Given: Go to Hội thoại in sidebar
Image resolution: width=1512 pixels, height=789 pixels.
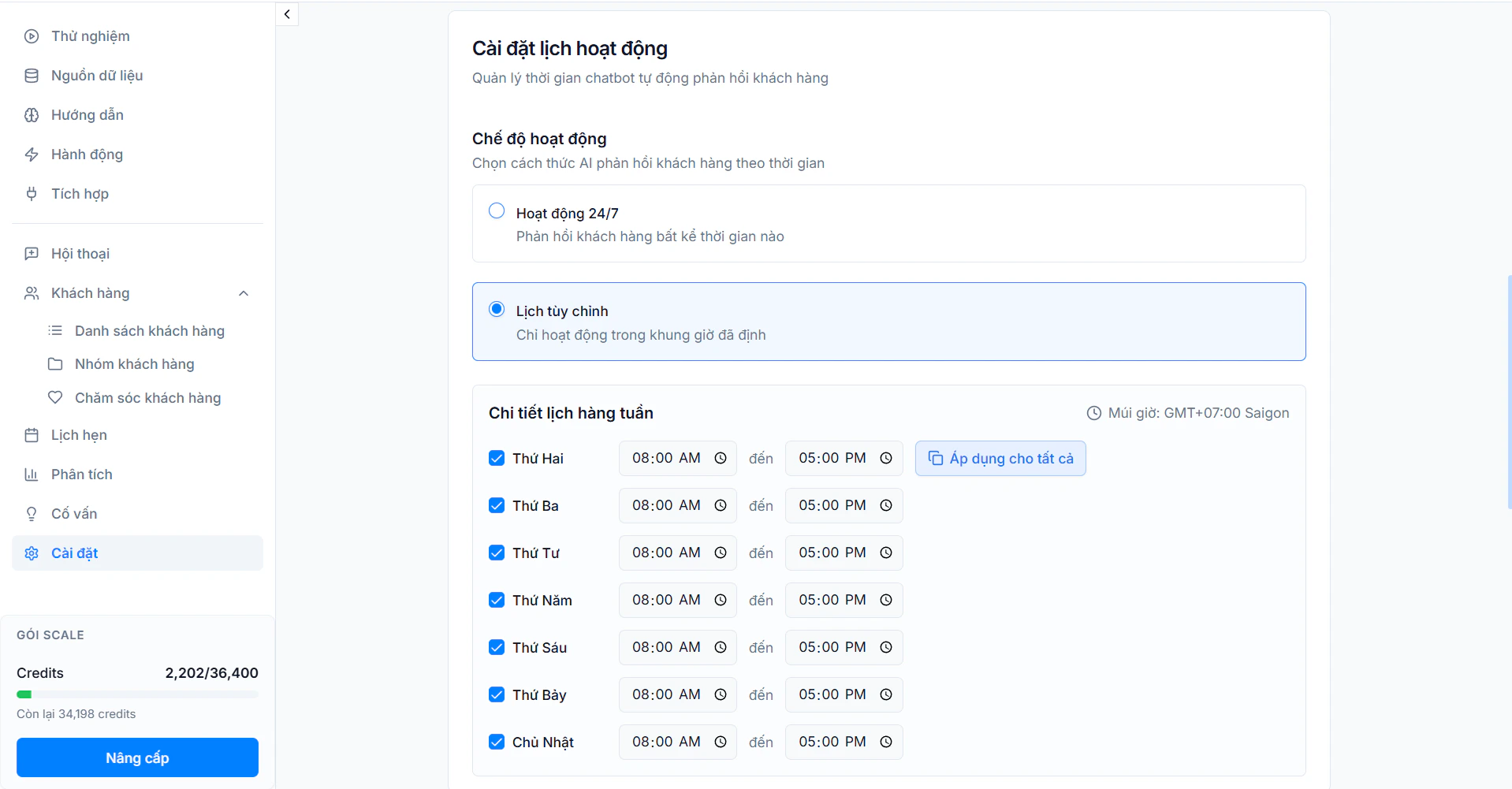Looking at the screenshot, I should pyautogui.click(x=137, y=254).
